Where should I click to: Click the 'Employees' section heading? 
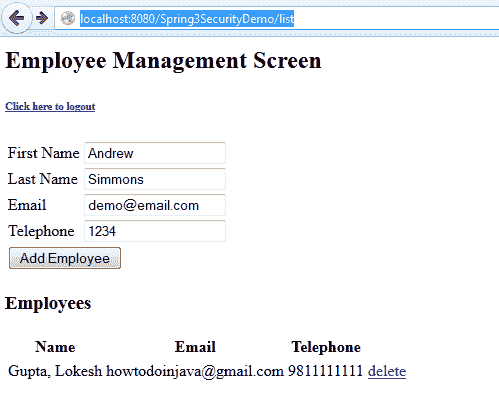pos(48,303)
